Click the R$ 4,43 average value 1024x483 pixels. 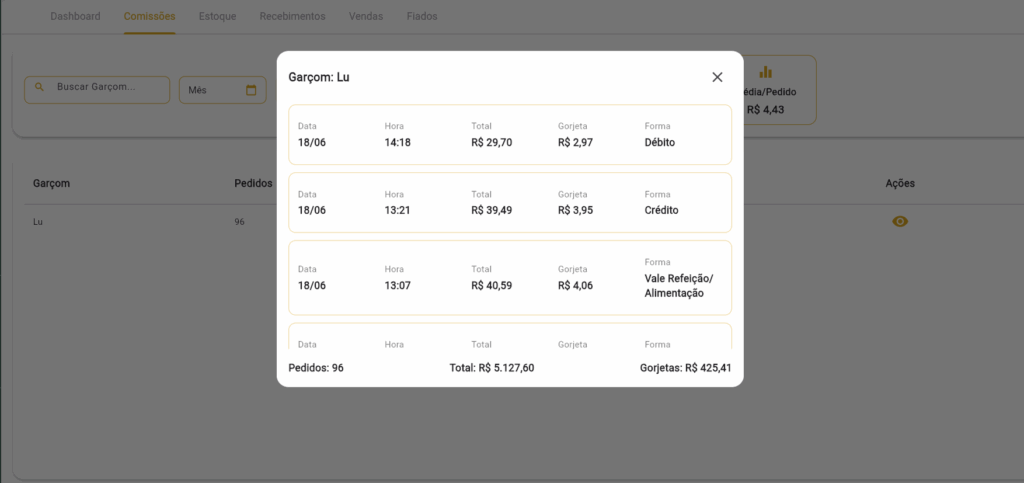coord(765,110)
